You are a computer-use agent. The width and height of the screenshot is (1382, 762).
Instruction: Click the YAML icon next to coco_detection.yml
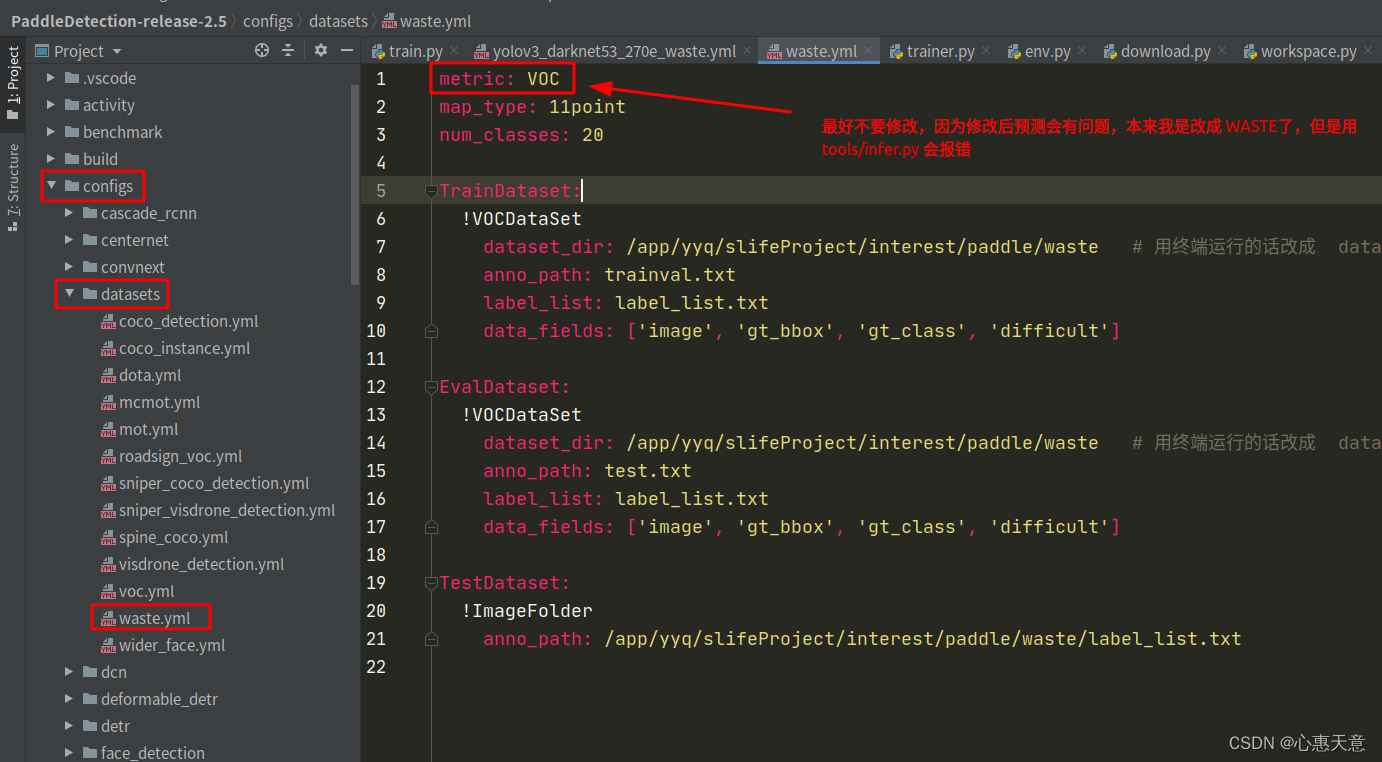tap(108, 321)
